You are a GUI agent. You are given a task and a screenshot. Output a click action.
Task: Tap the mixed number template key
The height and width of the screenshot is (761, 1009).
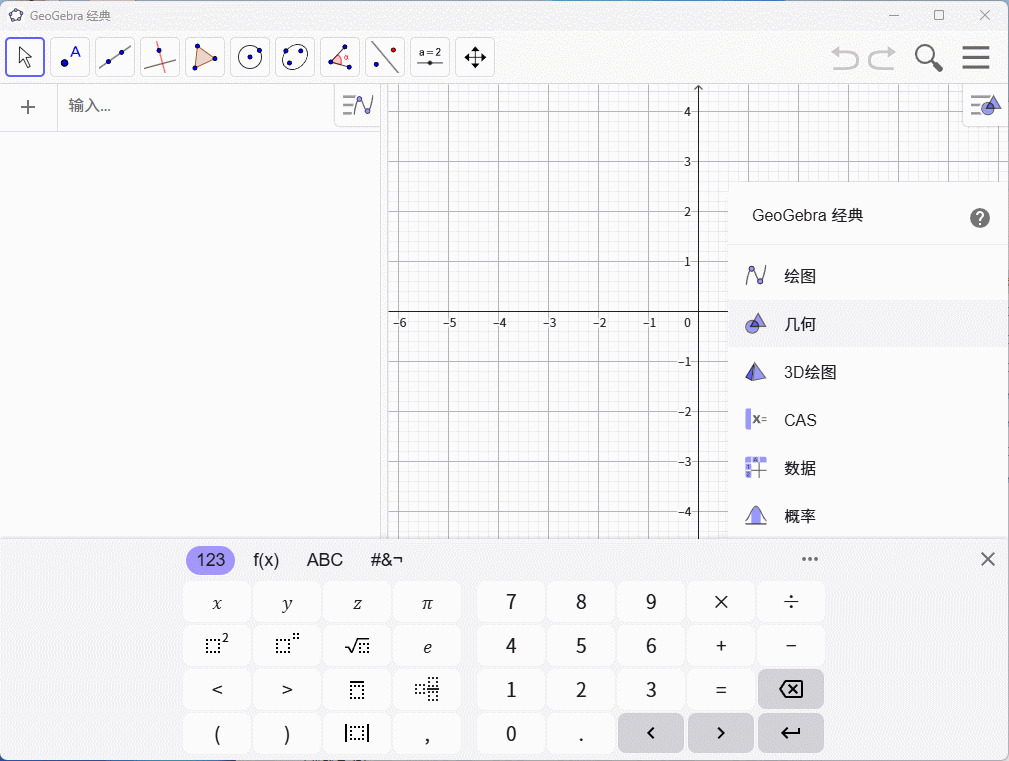coord(427,690)
